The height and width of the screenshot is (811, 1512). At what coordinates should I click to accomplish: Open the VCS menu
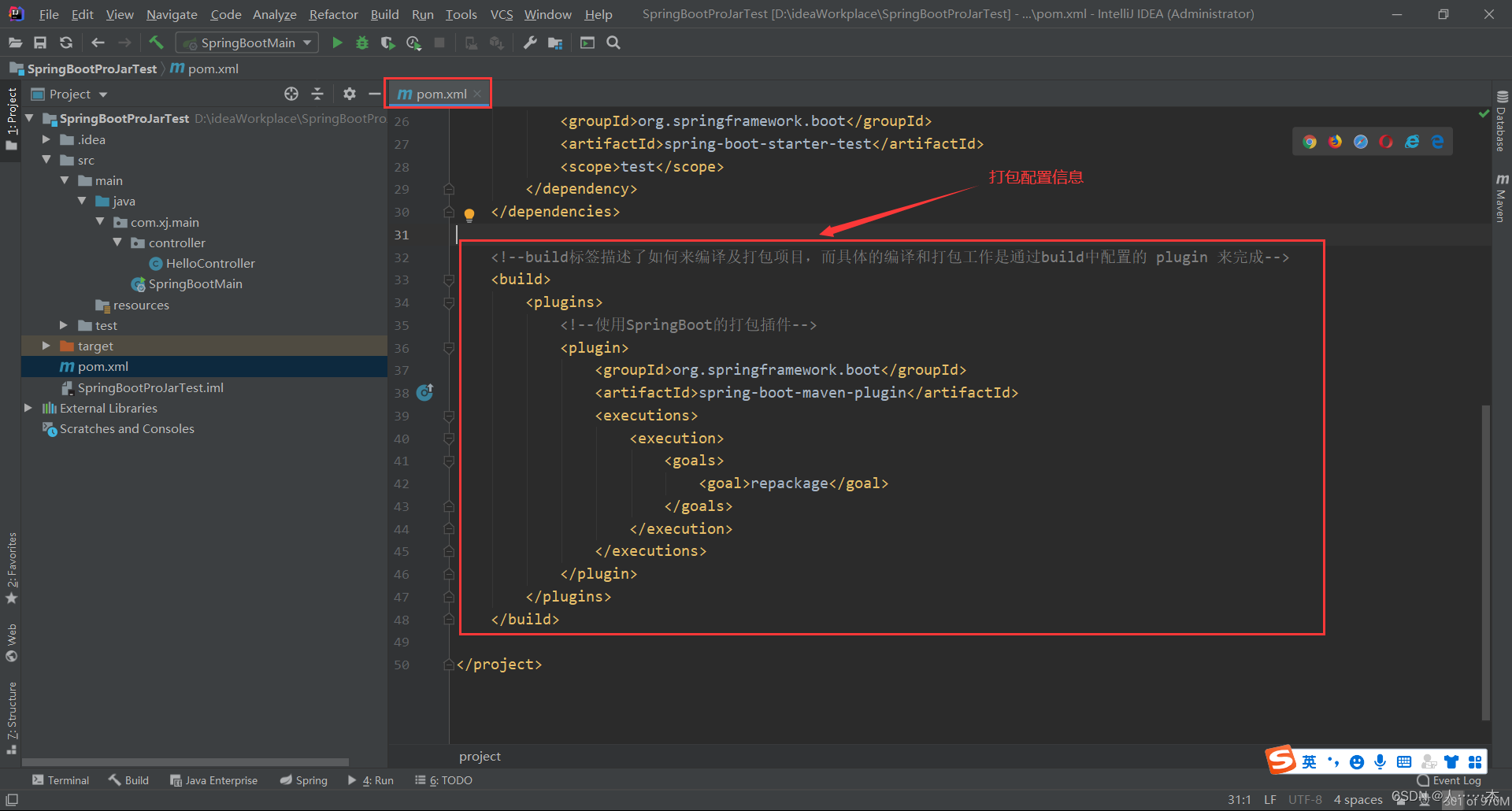pos(502,14)
